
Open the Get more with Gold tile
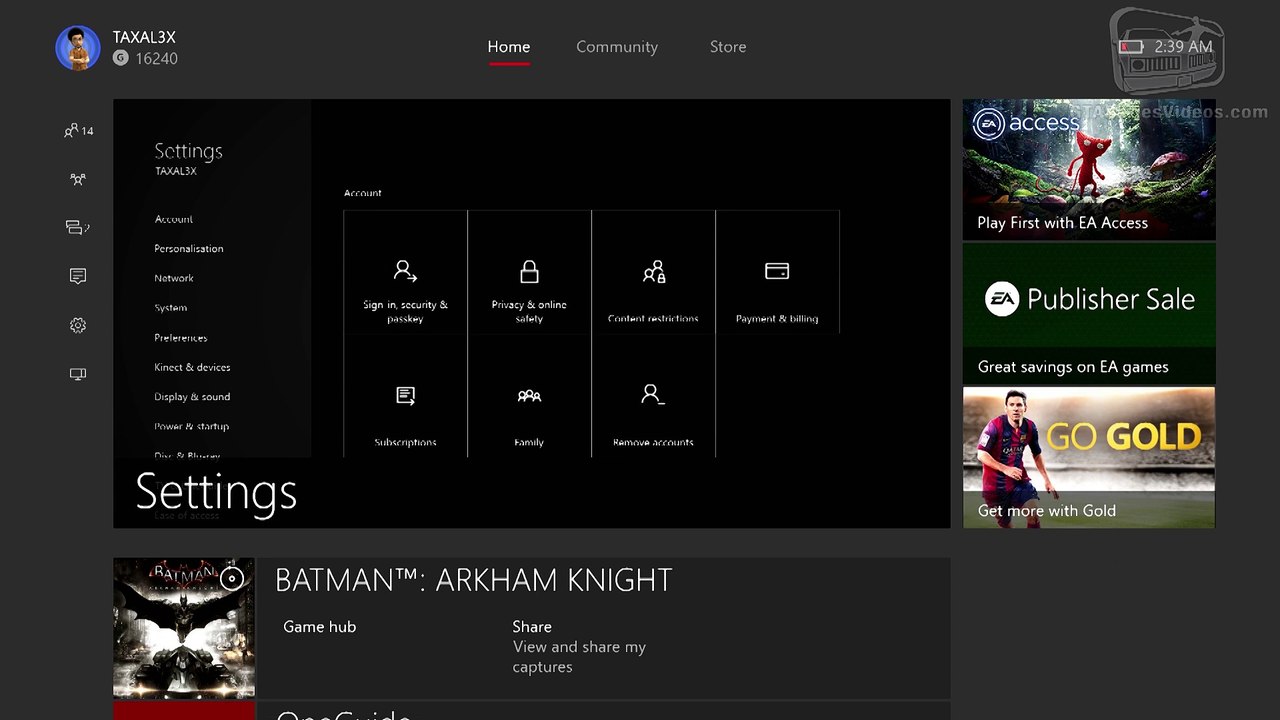coord(1089,458)
